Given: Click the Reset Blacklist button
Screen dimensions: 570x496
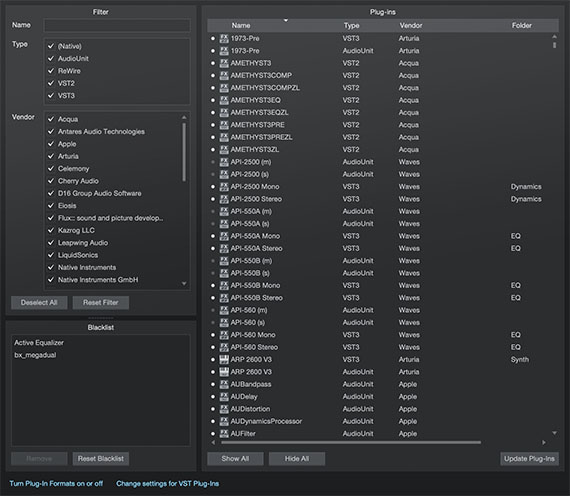Looking at the screenshot, I should coord(101,459).
